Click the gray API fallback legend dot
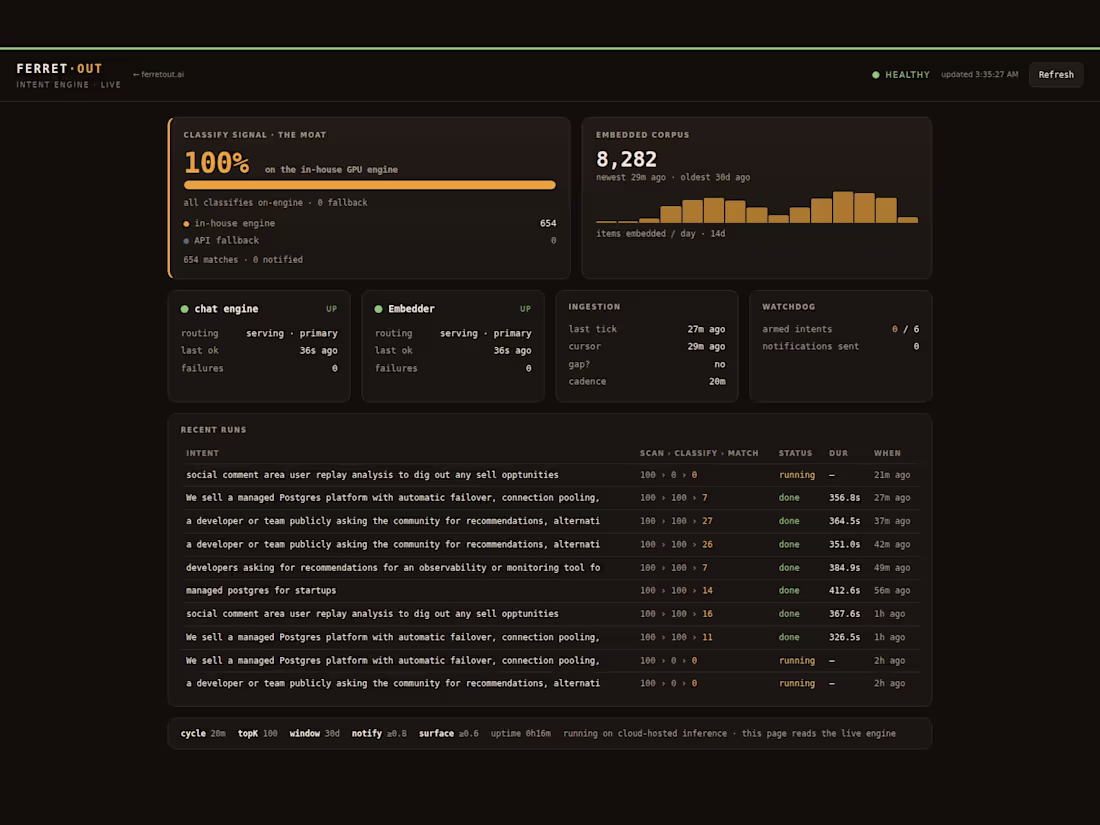The width and height of the screenshot is (1100, 825). (x=186, y=241)
